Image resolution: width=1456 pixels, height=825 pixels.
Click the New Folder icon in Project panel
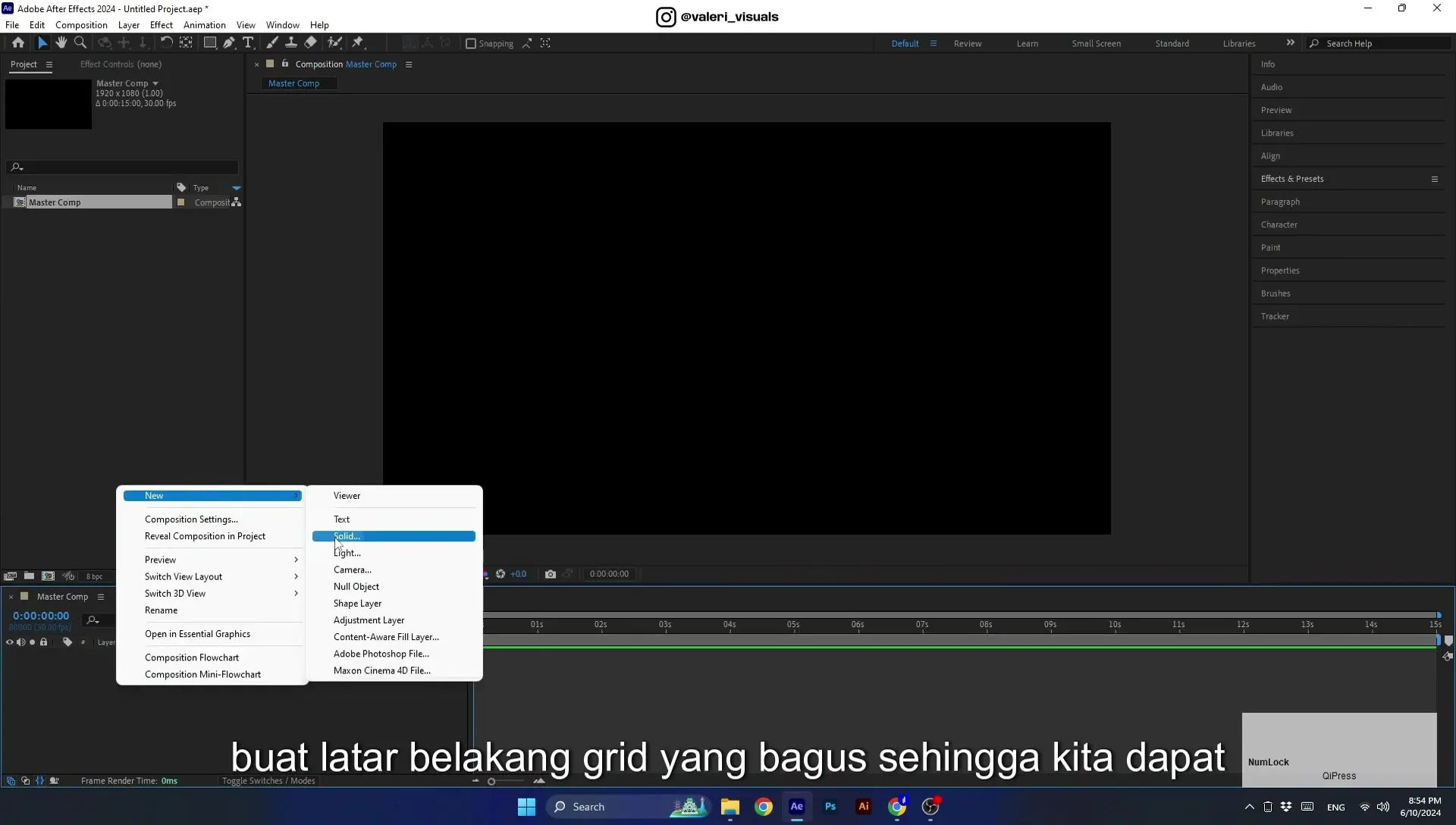pyautogui.click(x=29, y=576)
